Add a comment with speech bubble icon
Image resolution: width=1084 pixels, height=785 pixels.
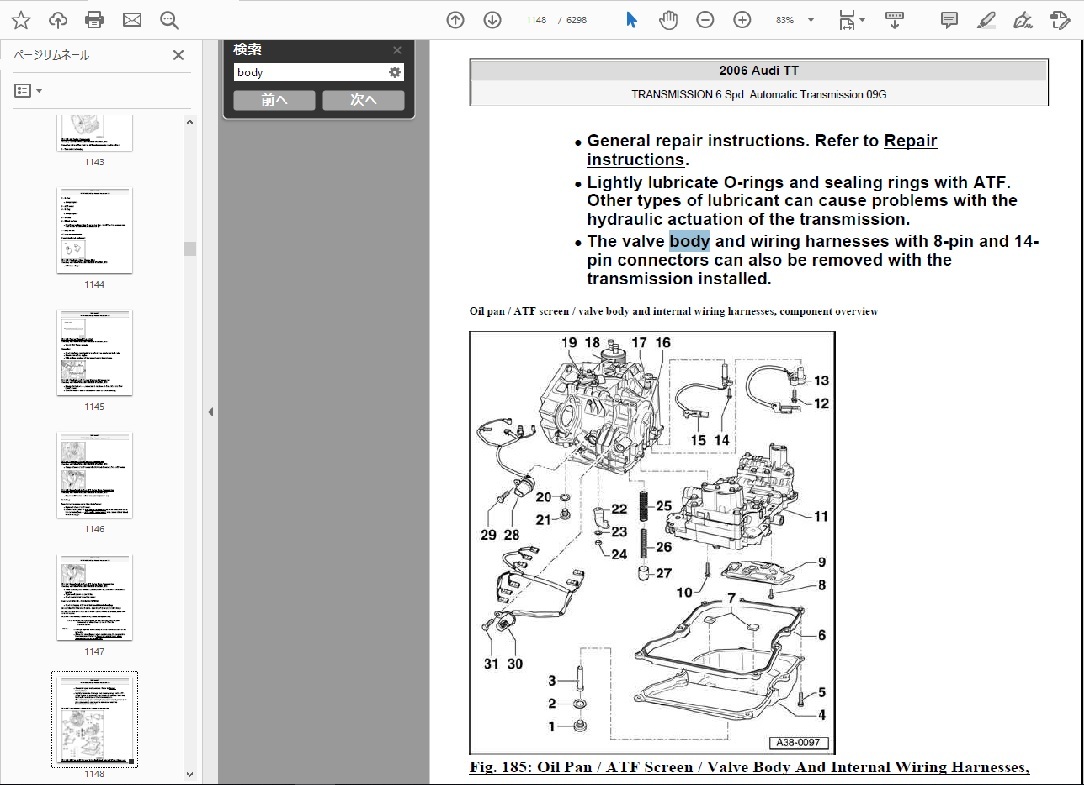point(949,20)
